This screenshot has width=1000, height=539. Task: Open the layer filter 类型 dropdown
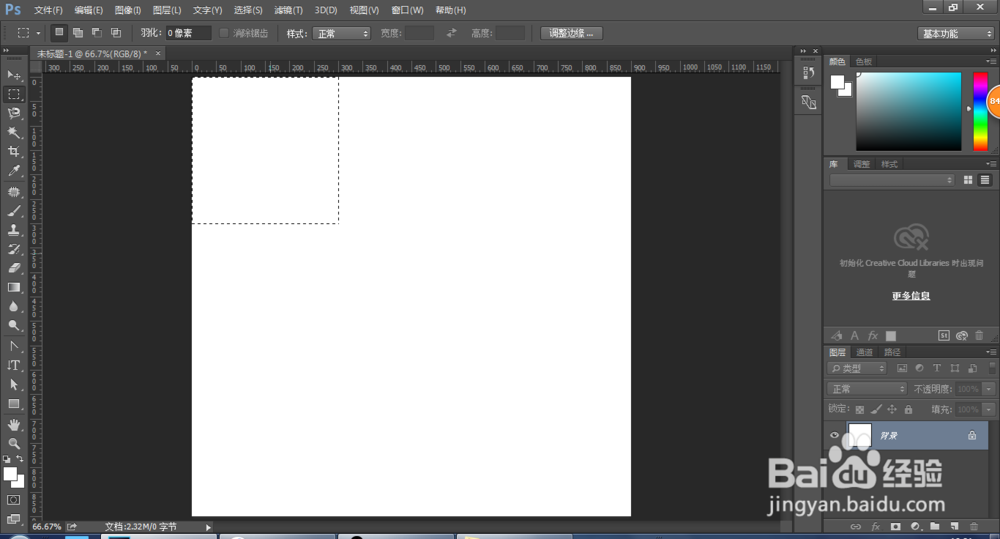(857, 368)
